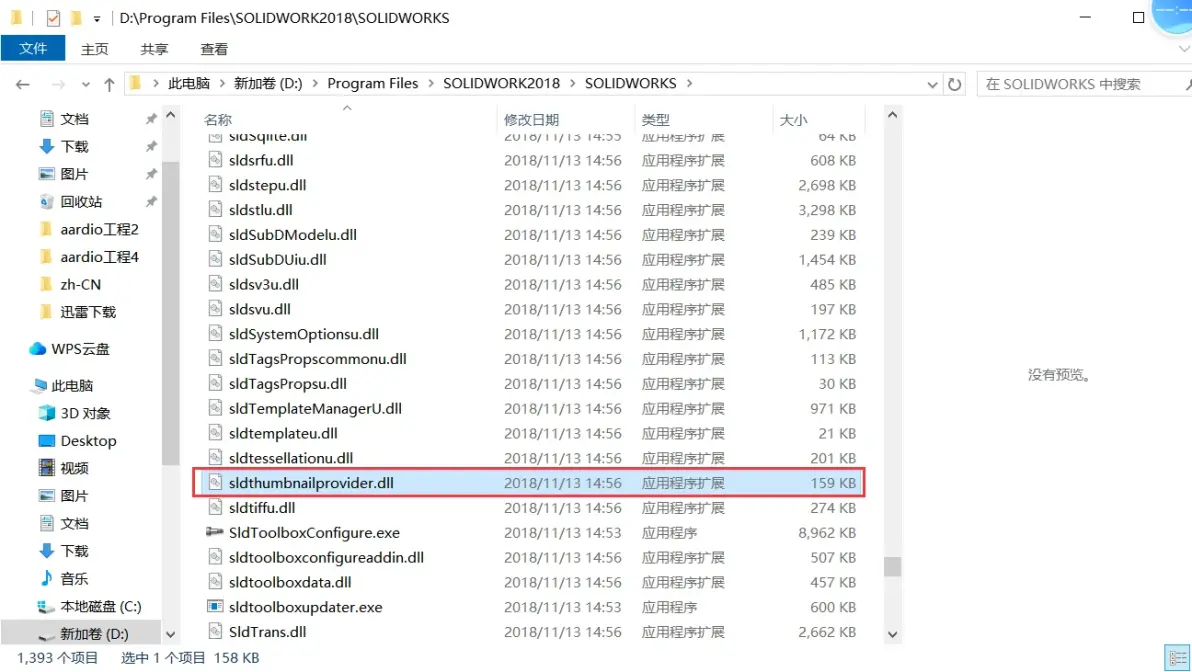Select sldTagsPropscommonu.dll file icon

[216, 359]
